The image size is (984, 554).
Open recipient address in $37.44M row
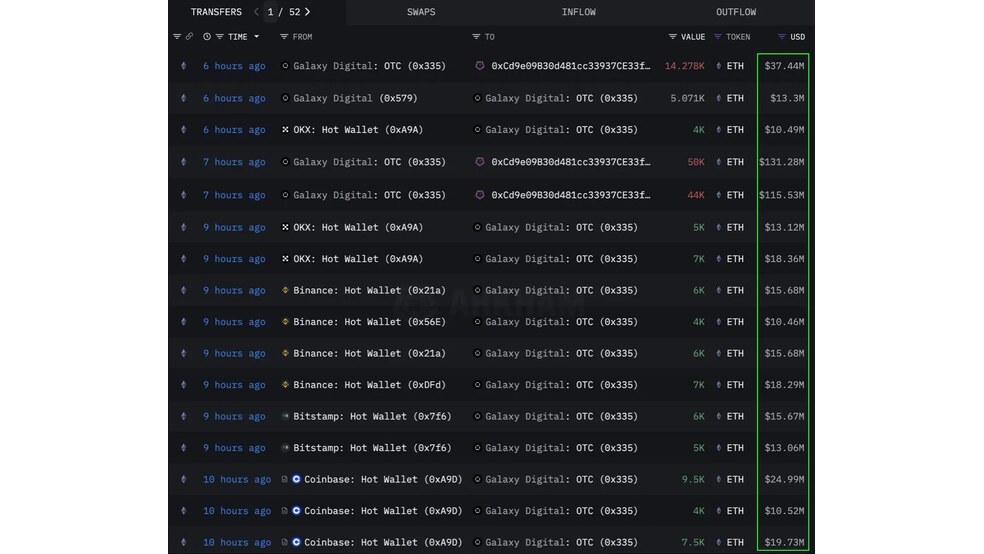(x=570, y=66)
